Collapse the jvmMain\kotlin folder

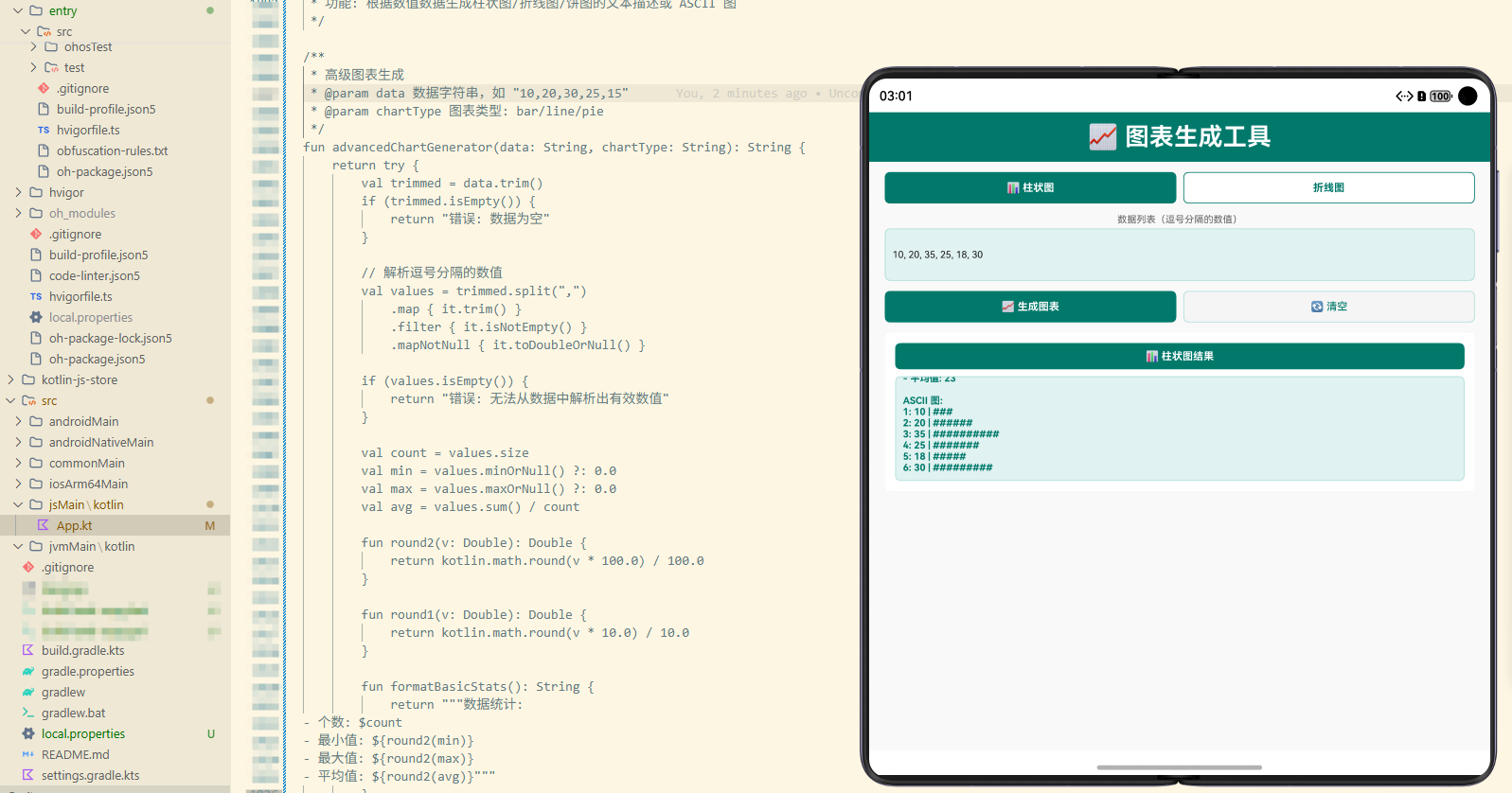(18, 546)
